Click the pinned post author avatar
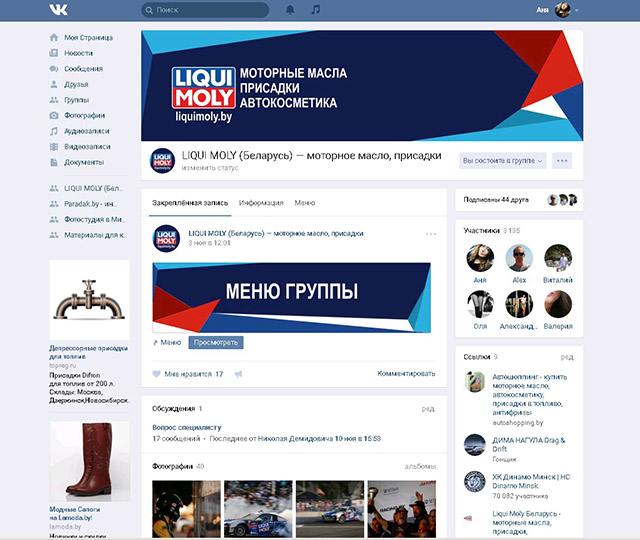 tap(166, 238)
